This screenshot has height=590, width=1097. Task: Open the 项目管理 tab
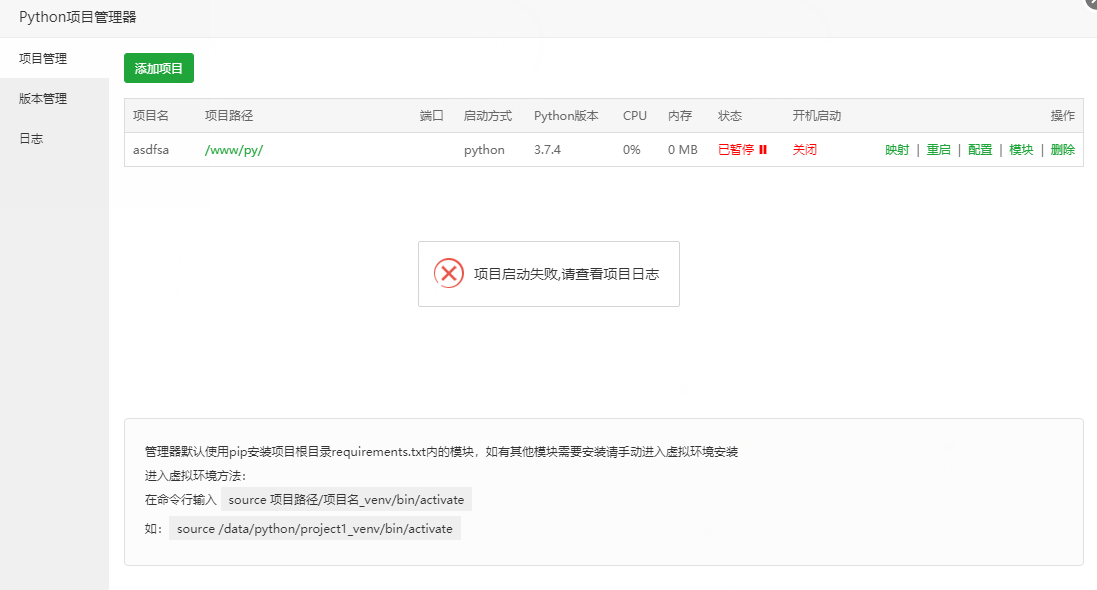55,59
